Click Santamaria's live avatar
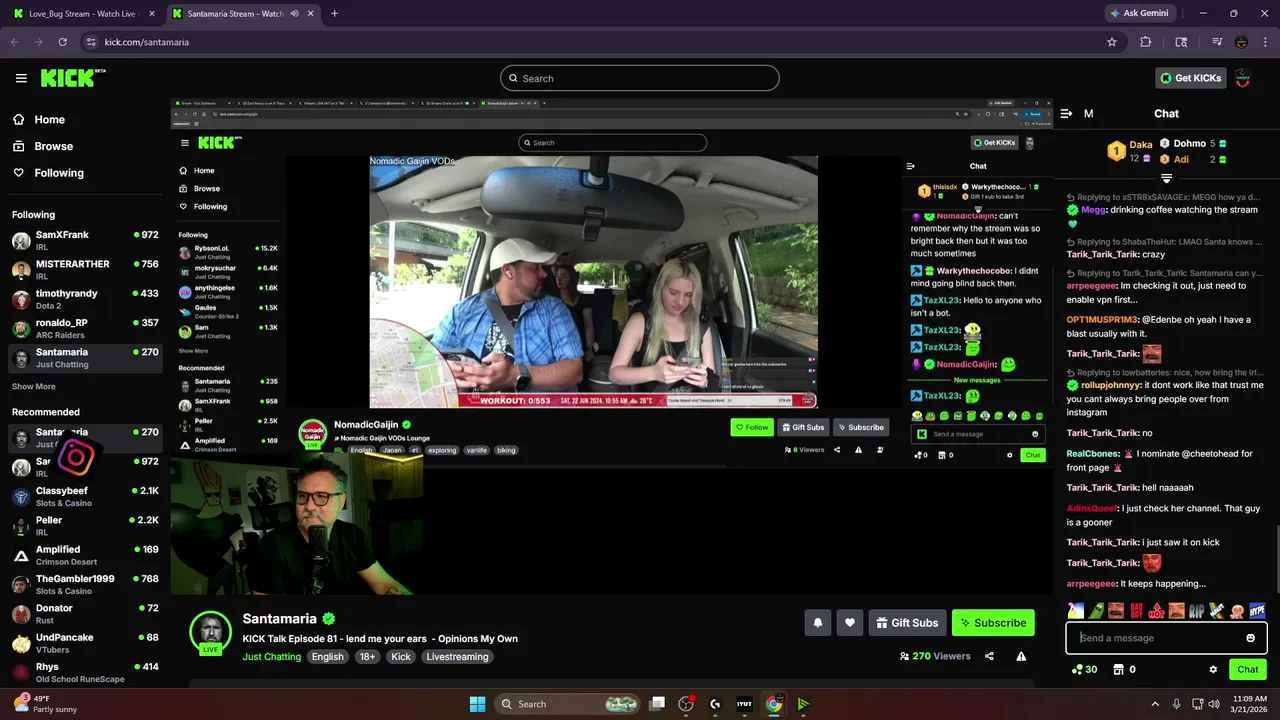The height and width of the screenshot is (720, 1280). click(211, 632)
